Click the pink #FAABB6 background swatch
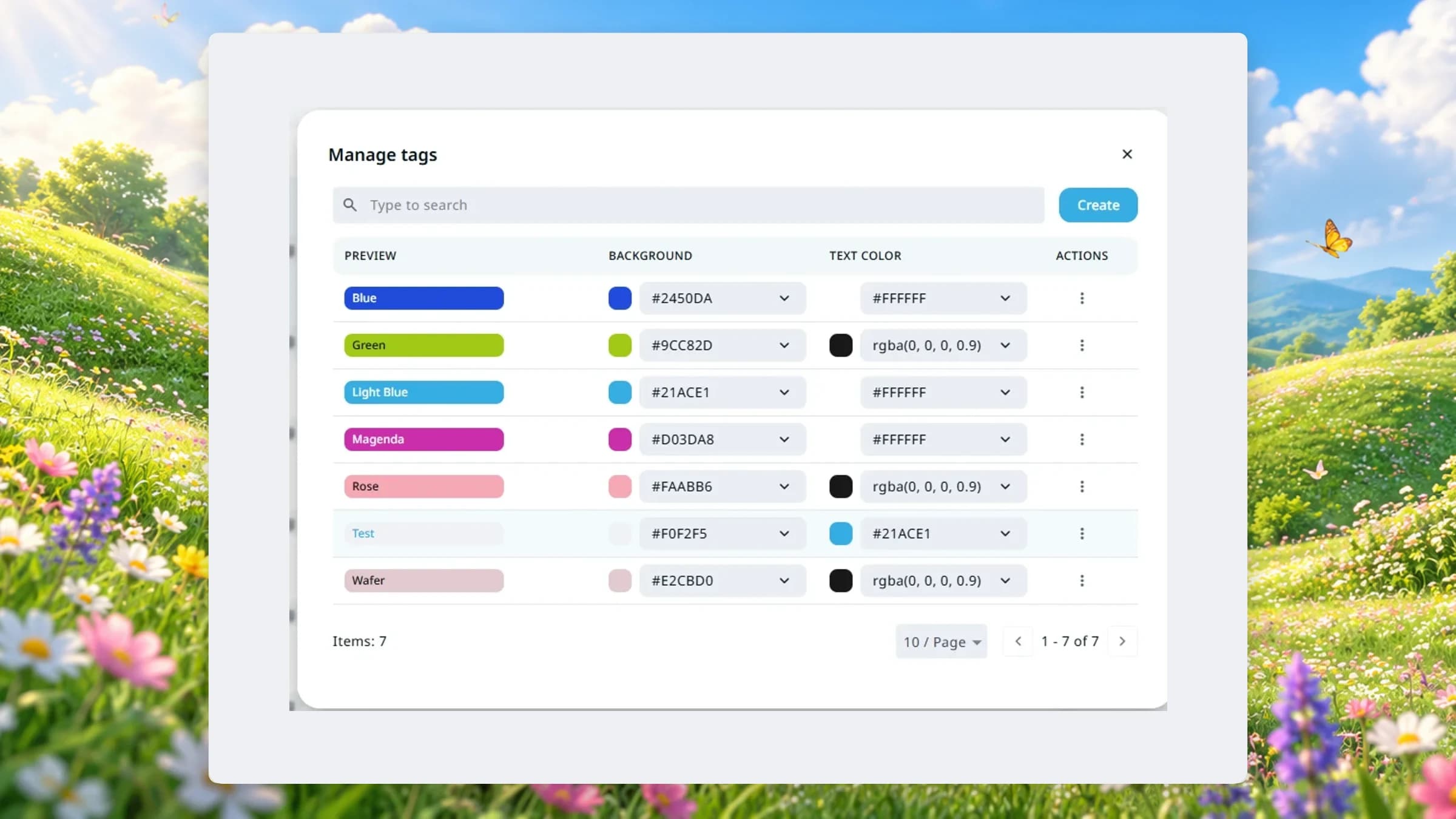Viewport: 1456px width, 819px height. click(x=620, y=486)
